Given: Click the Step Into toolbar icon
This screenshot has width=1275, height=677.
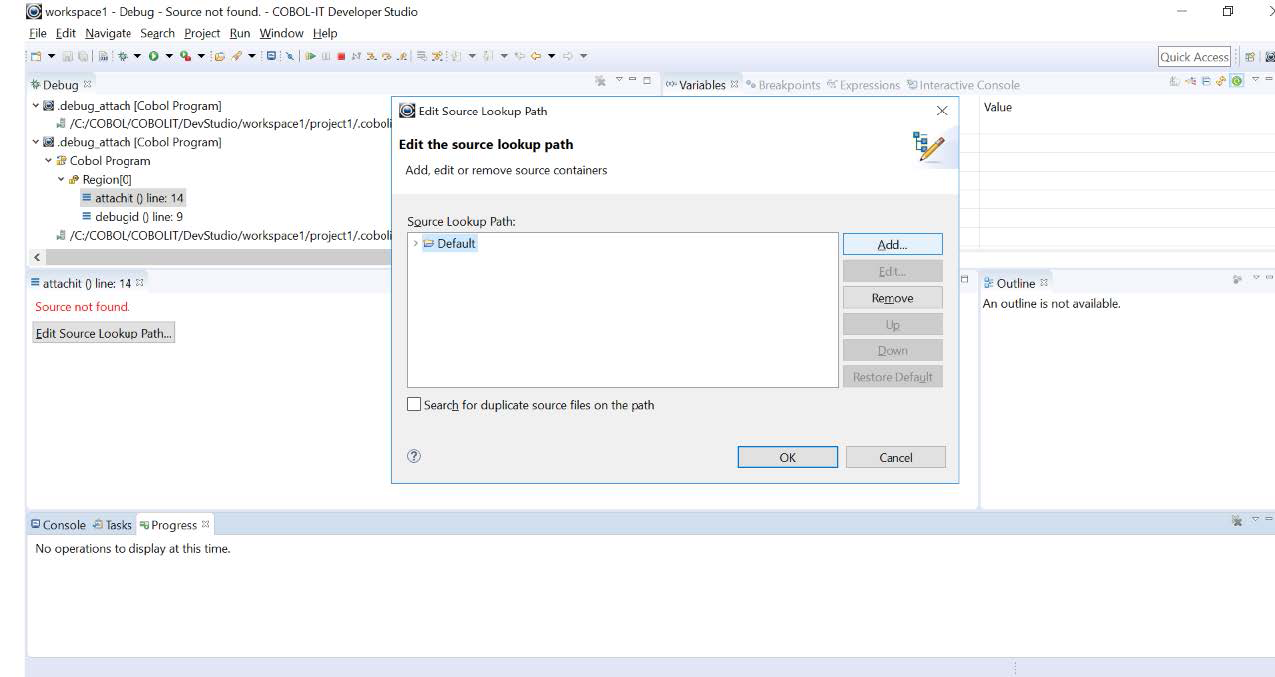Looking at the screenshot, I should [372, 56].
